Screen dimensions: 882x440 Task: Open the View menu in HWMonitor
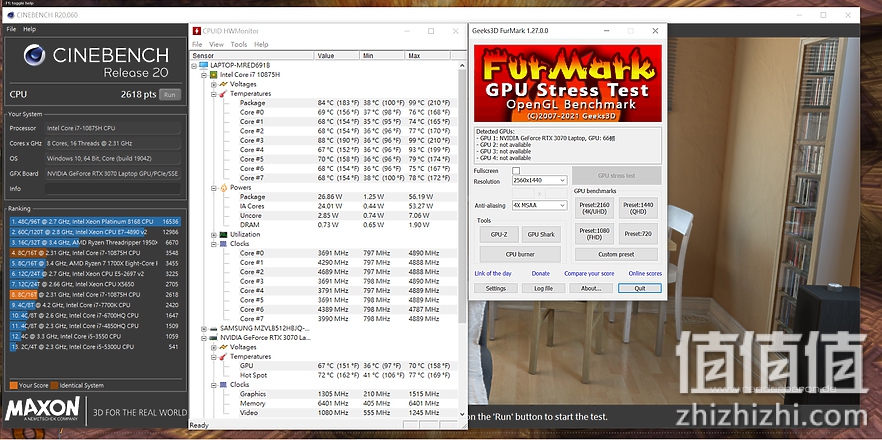(x=216, y=44)
